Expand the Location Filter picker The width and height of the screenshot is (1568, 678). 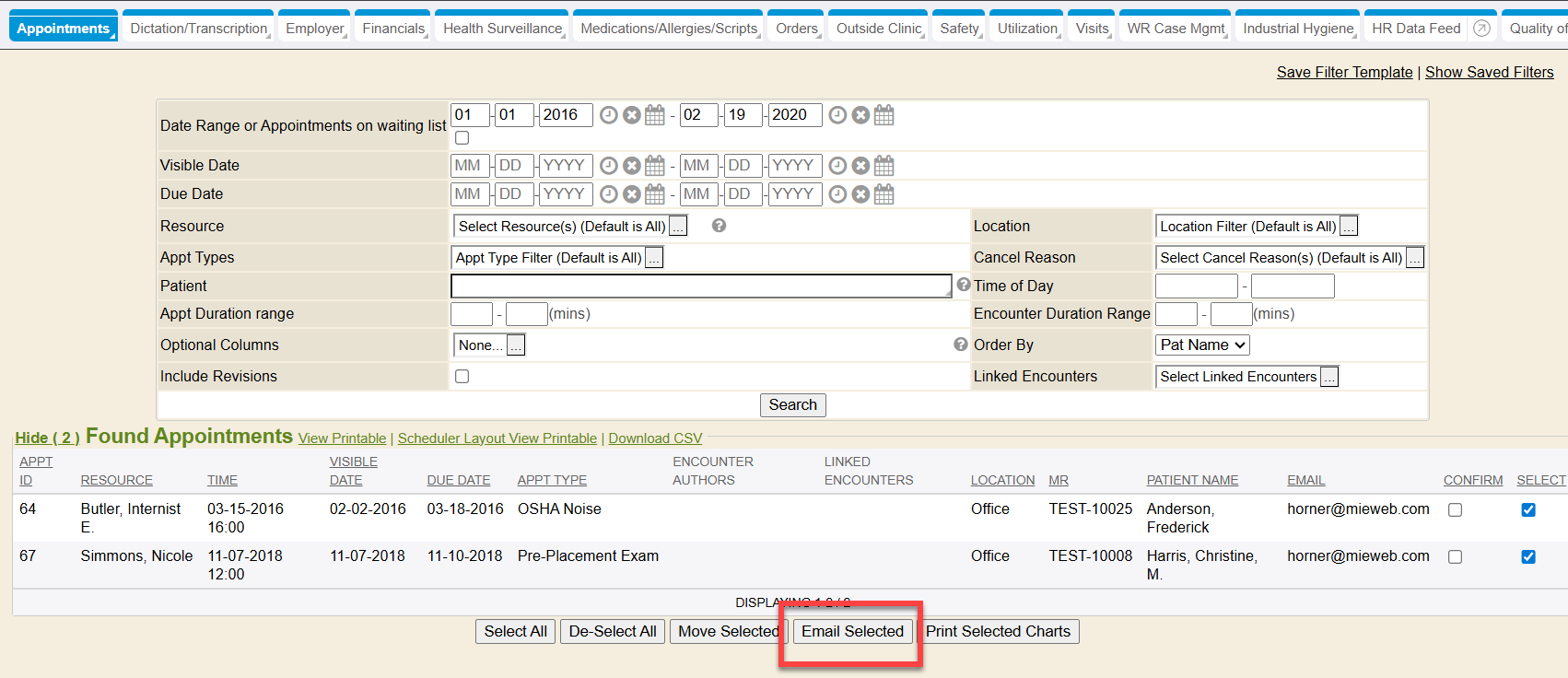(1349, 227)
